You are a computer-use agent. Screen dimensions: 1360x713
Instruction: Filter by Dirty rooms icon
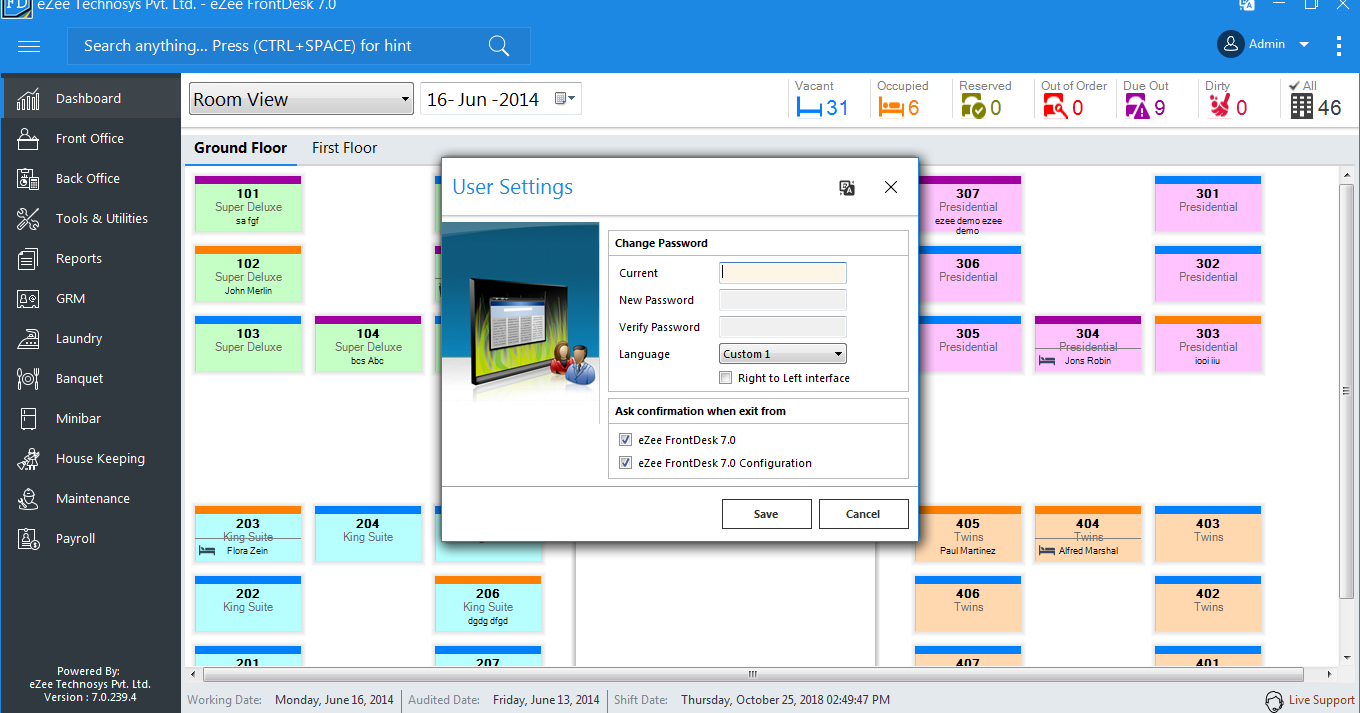(x=1218, y=107)
